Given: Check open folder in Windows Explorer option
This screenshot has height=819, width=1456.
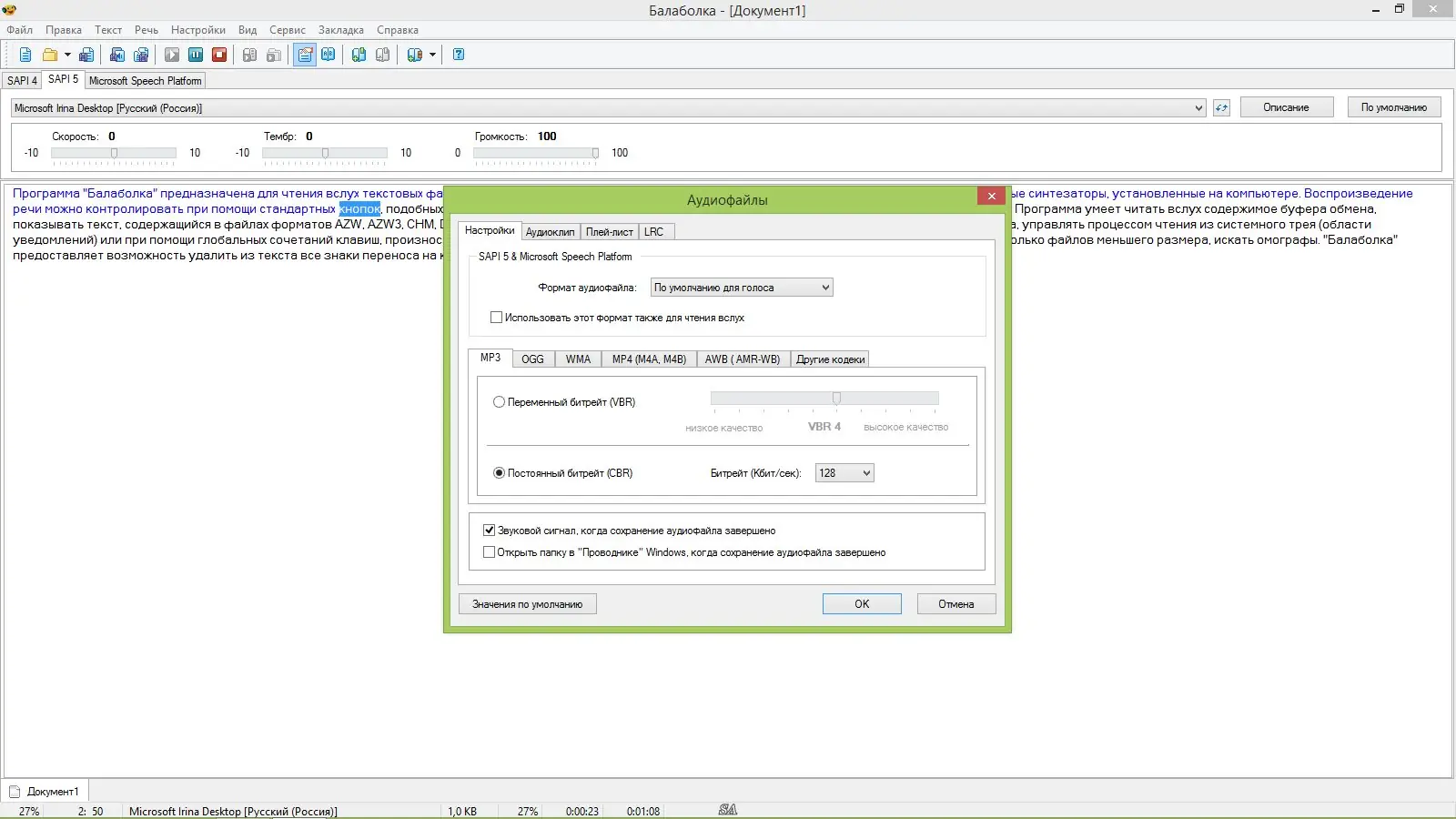Looking at the screenshot, I should pyautogui.click(x=489, y=552).
